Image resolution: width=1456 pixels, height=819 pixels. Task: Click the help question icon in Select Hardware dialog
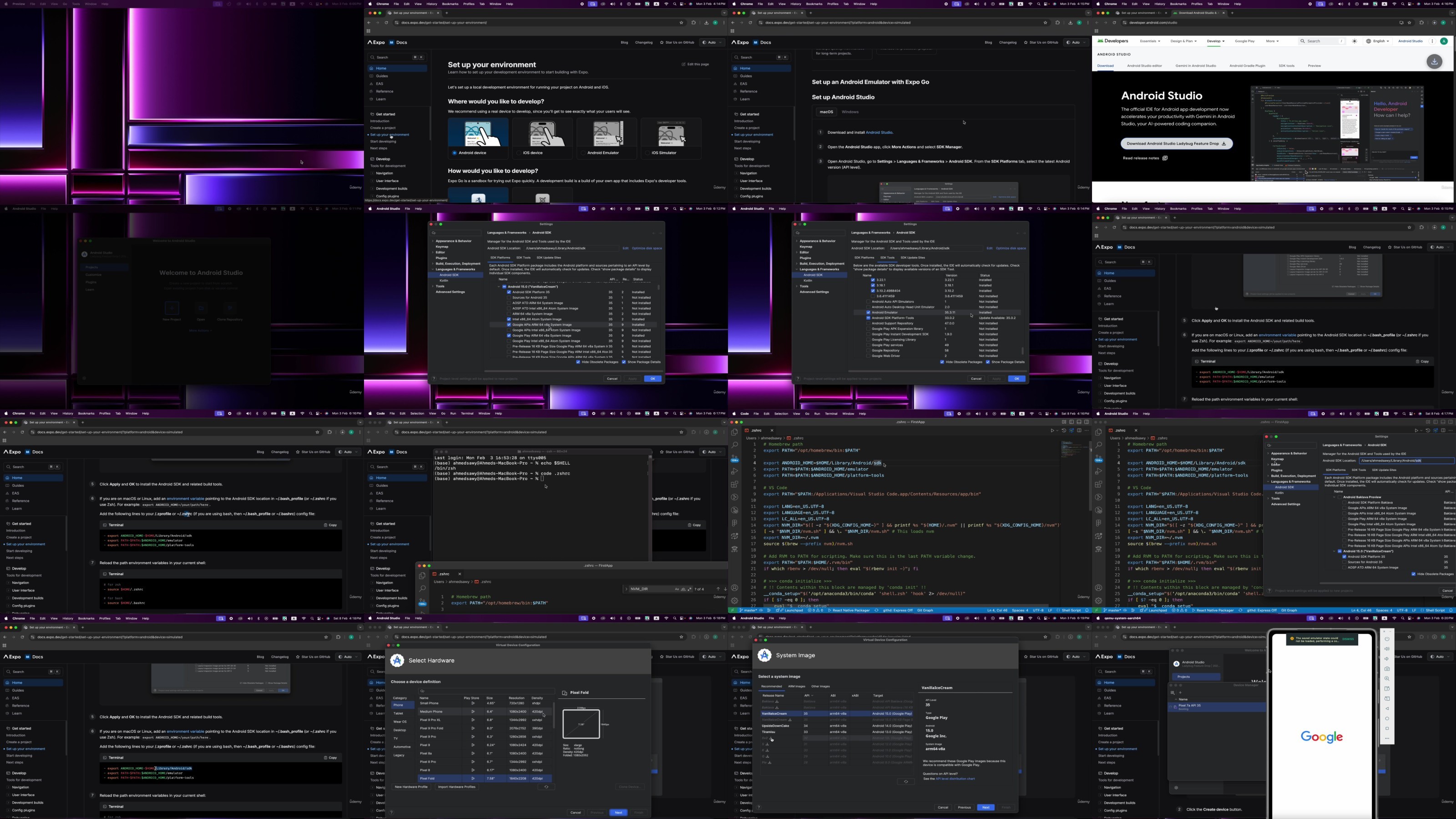[x=391, y=813]
